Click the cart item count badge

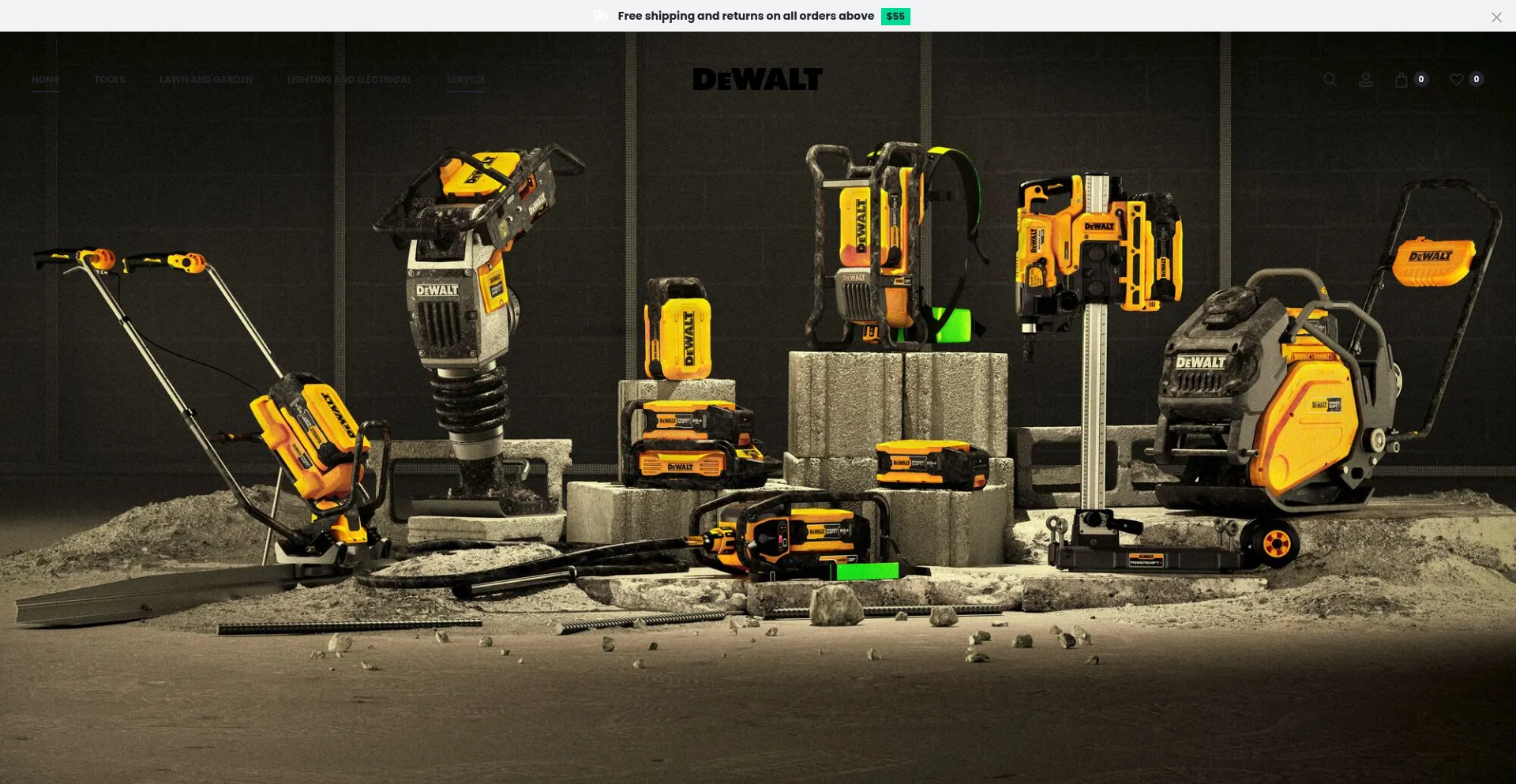coord(1420,79)
